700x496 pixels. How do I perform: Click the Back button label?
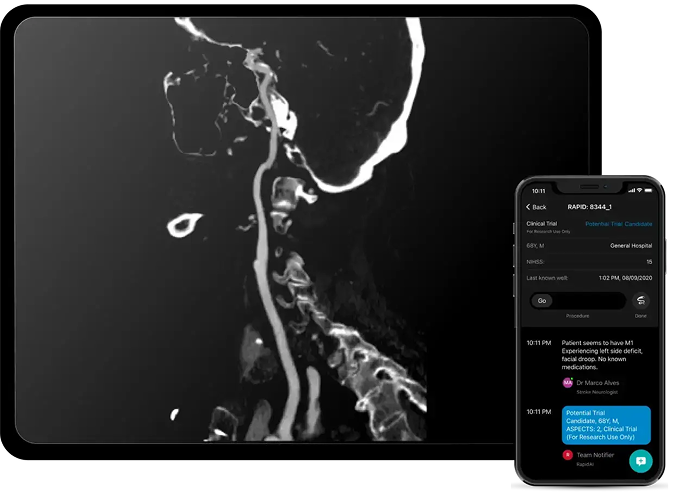(539, 207)
